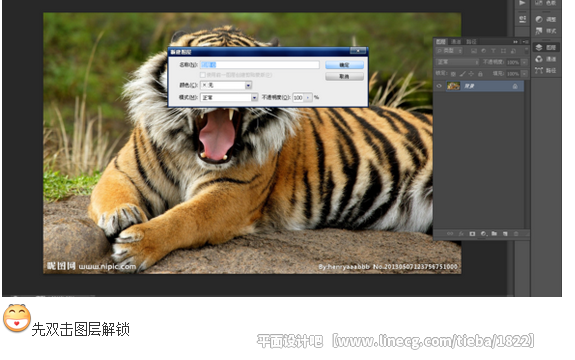Filter layers by pixel layers icon

474,51
